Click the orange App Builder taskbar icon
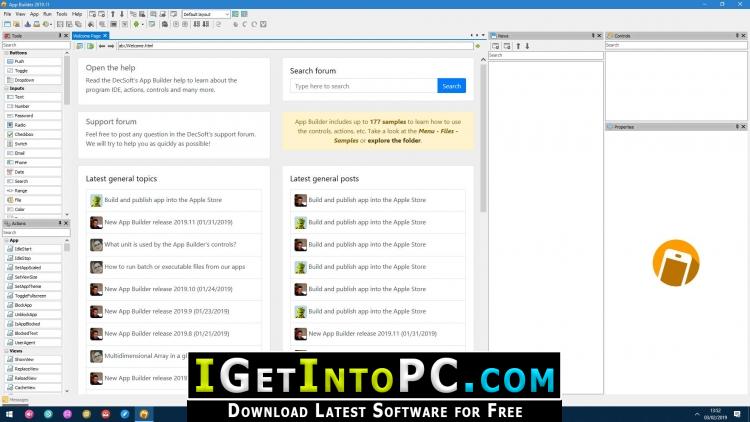Viewport: 750px width, 422px height. 143,414
